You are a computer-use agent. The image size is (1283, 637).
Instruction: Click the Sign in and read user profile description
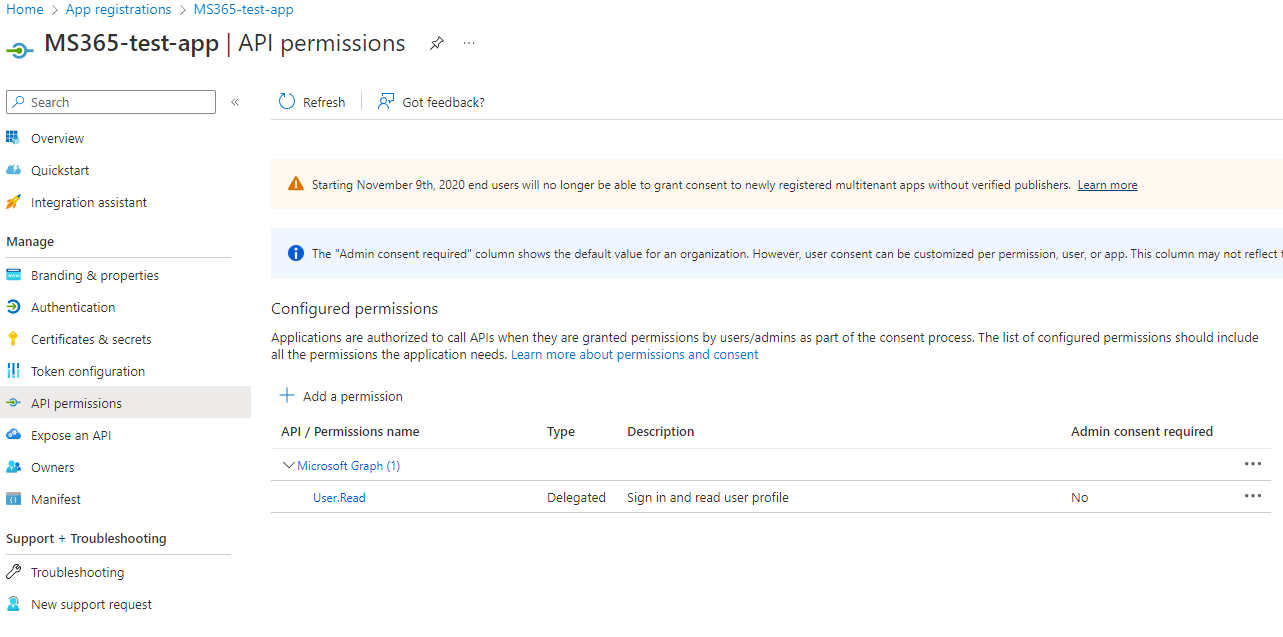(x=708, y=497)
